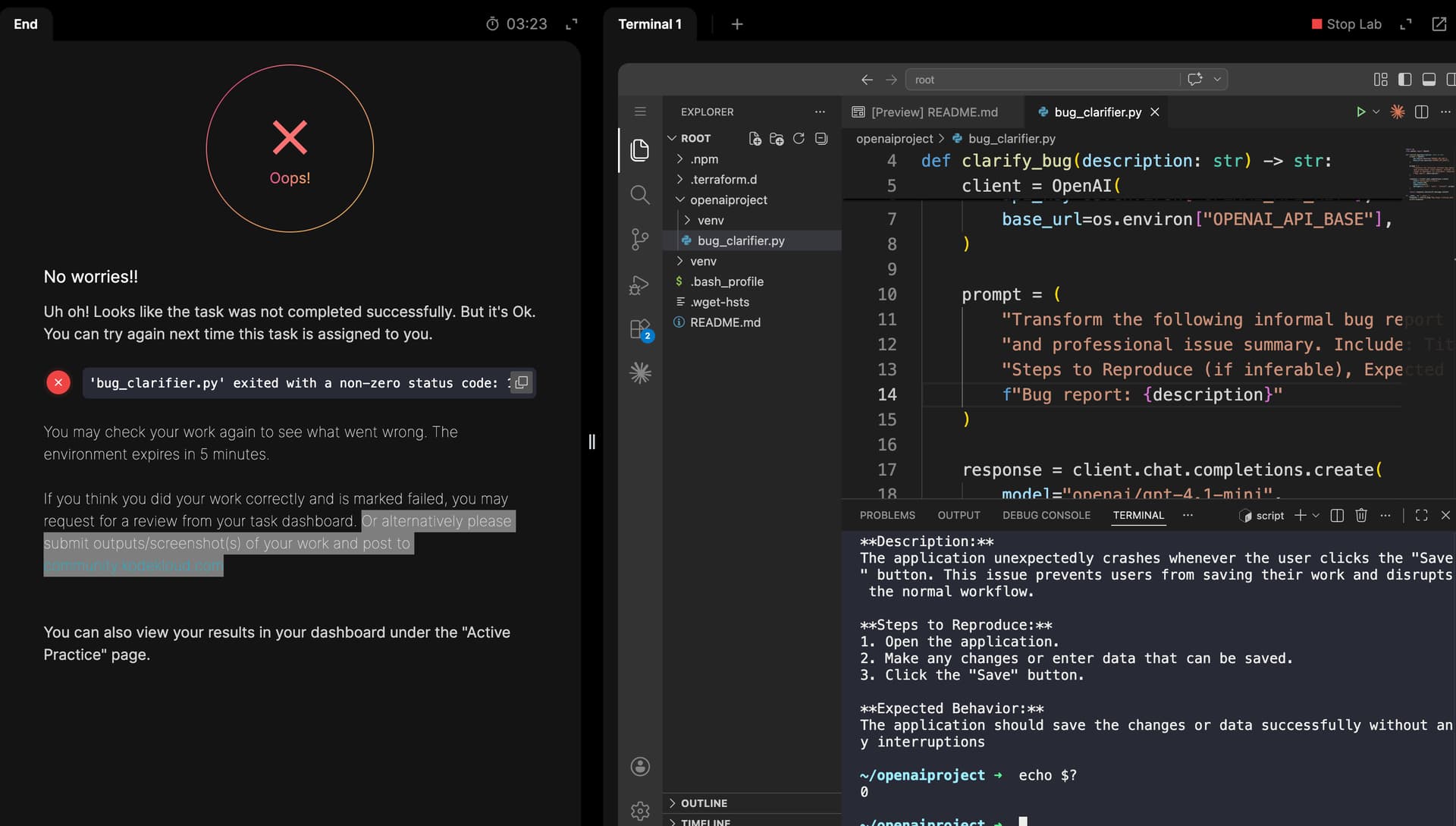This screenshot has width=1456, height=826.
Task: Kill terminal with trash icon
Action: [x=1361, y=515]
